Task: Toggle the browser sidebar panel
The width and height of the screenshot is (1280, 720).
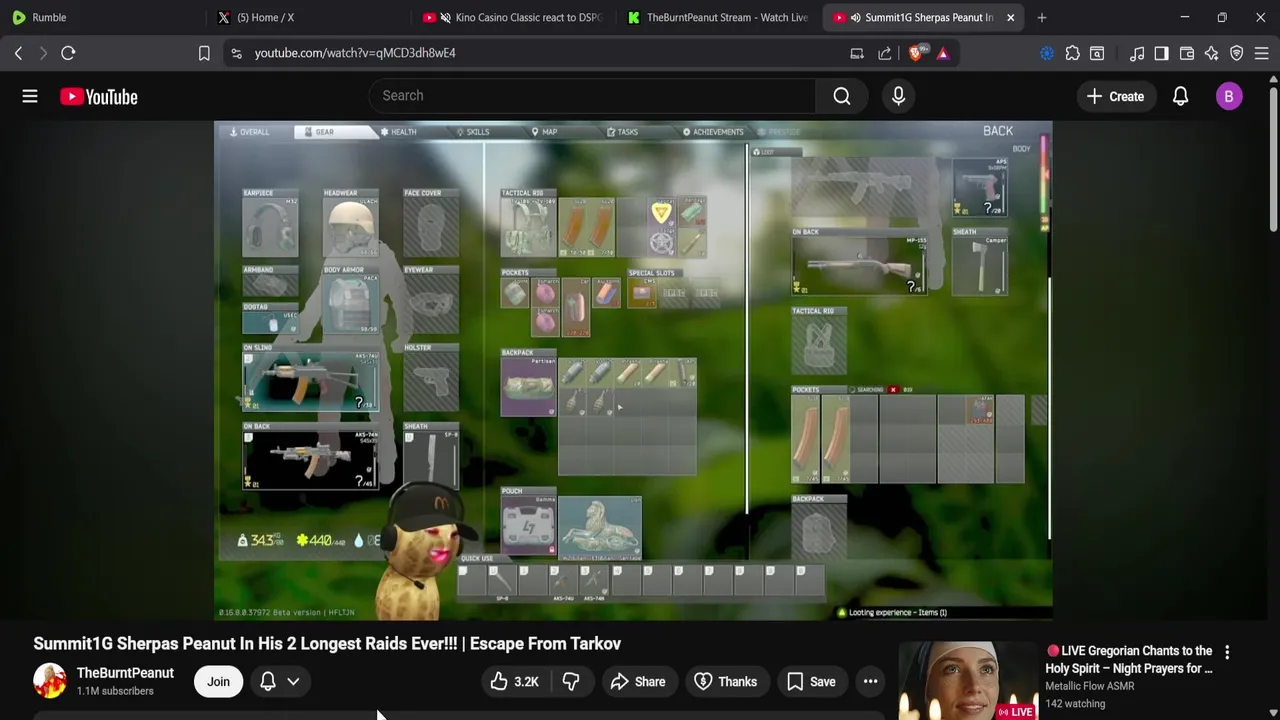Action: (x=1161, y=53)
